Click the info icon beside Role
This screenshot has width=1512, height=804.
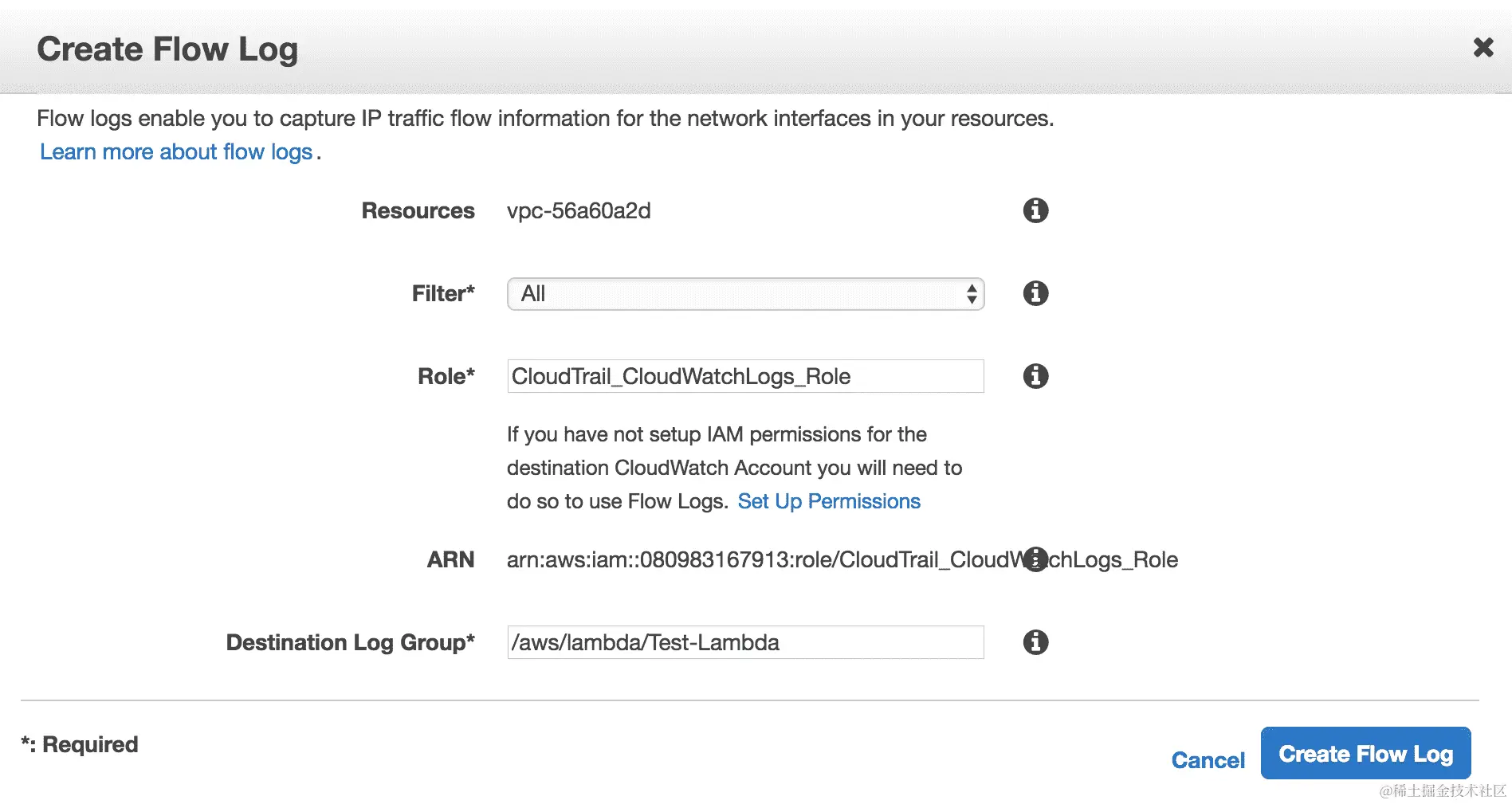tap(1035, 376)
